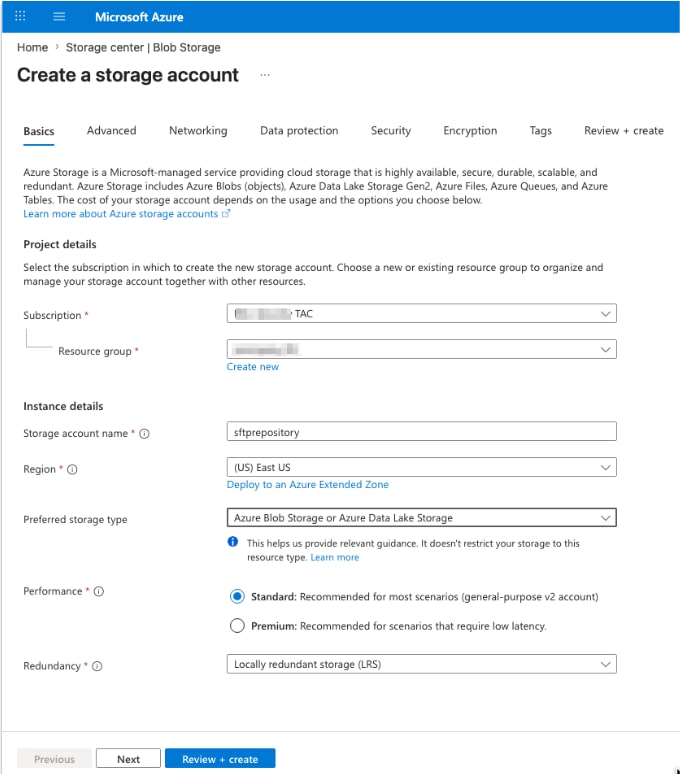Click the Project details heading text
Viewport: 680px width, 774px height.
tap(60, 244)
